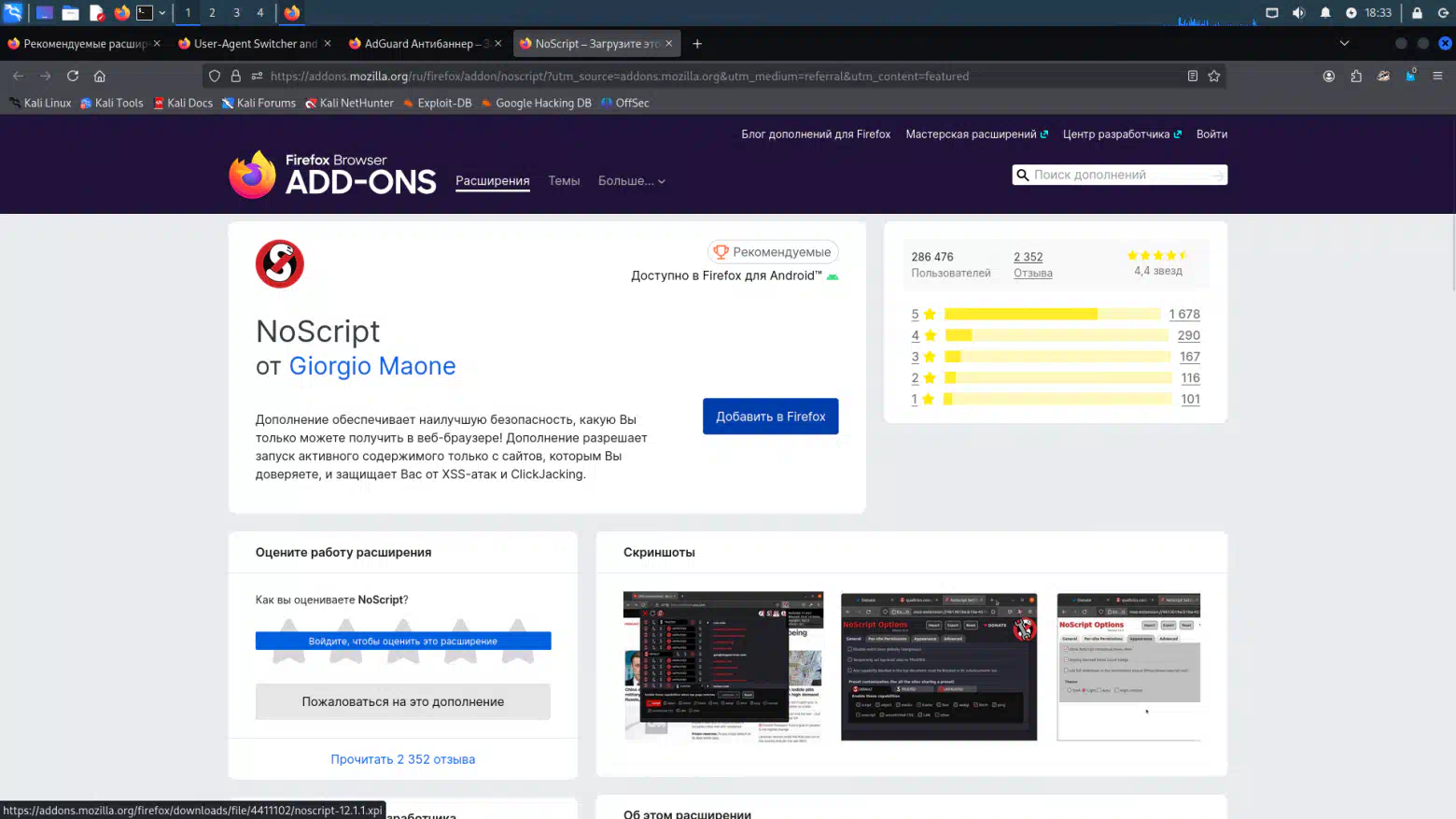Image resolution: width=1456 pixels, height=819 pixels.
Task: Open the Kali Linux bookmark
Action: pos(40,103)
